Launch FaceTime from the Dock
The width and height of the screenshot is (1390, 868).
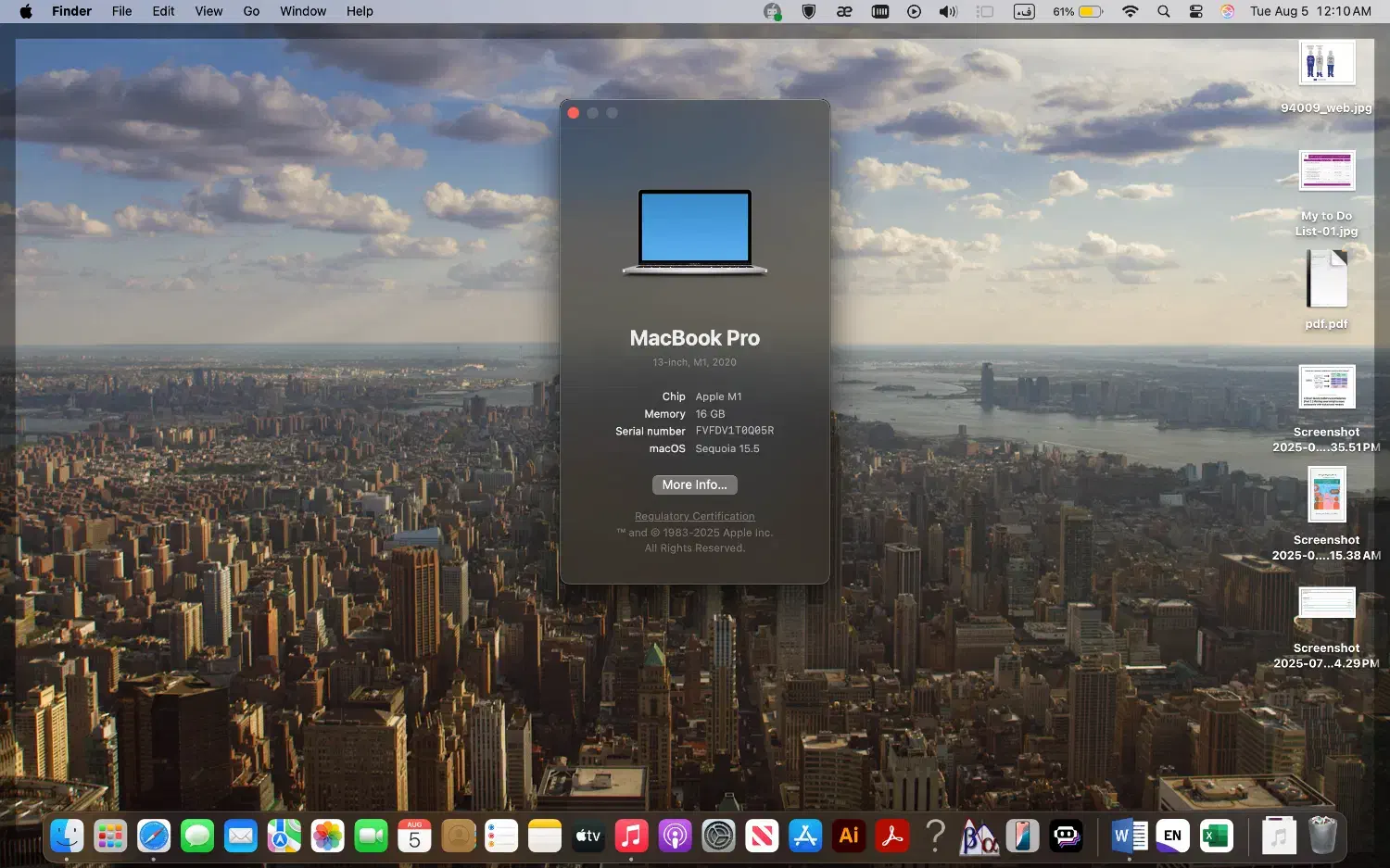click(x=371, y=837)
